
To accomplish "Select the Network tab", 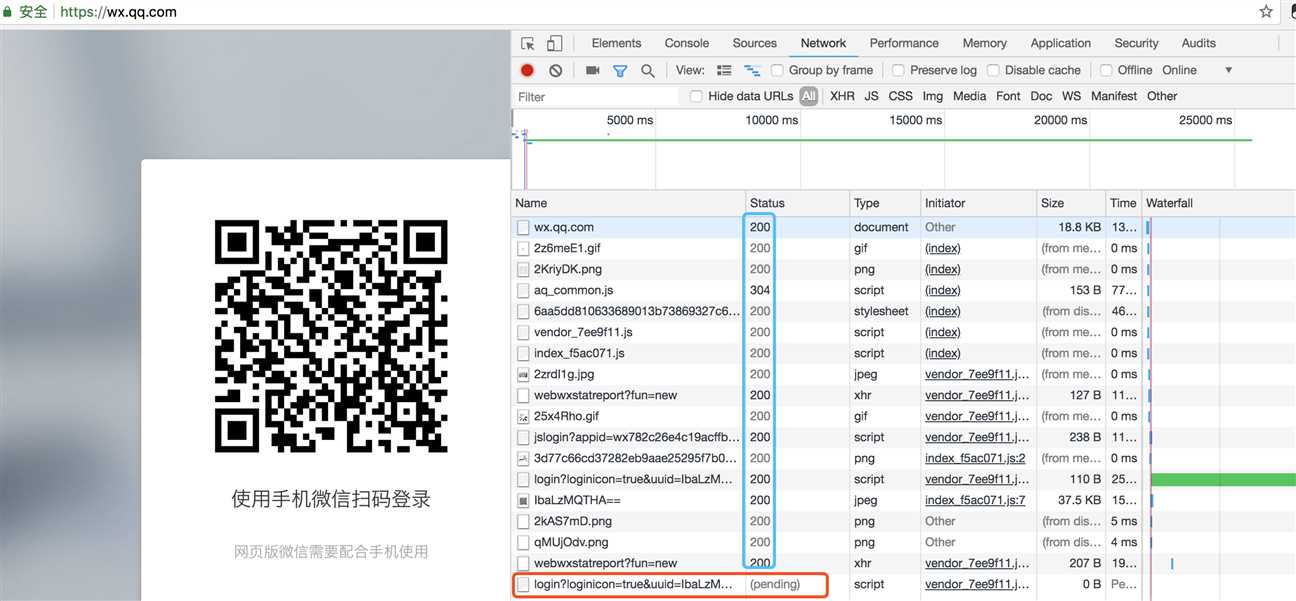I will click(x=823, y=43).
